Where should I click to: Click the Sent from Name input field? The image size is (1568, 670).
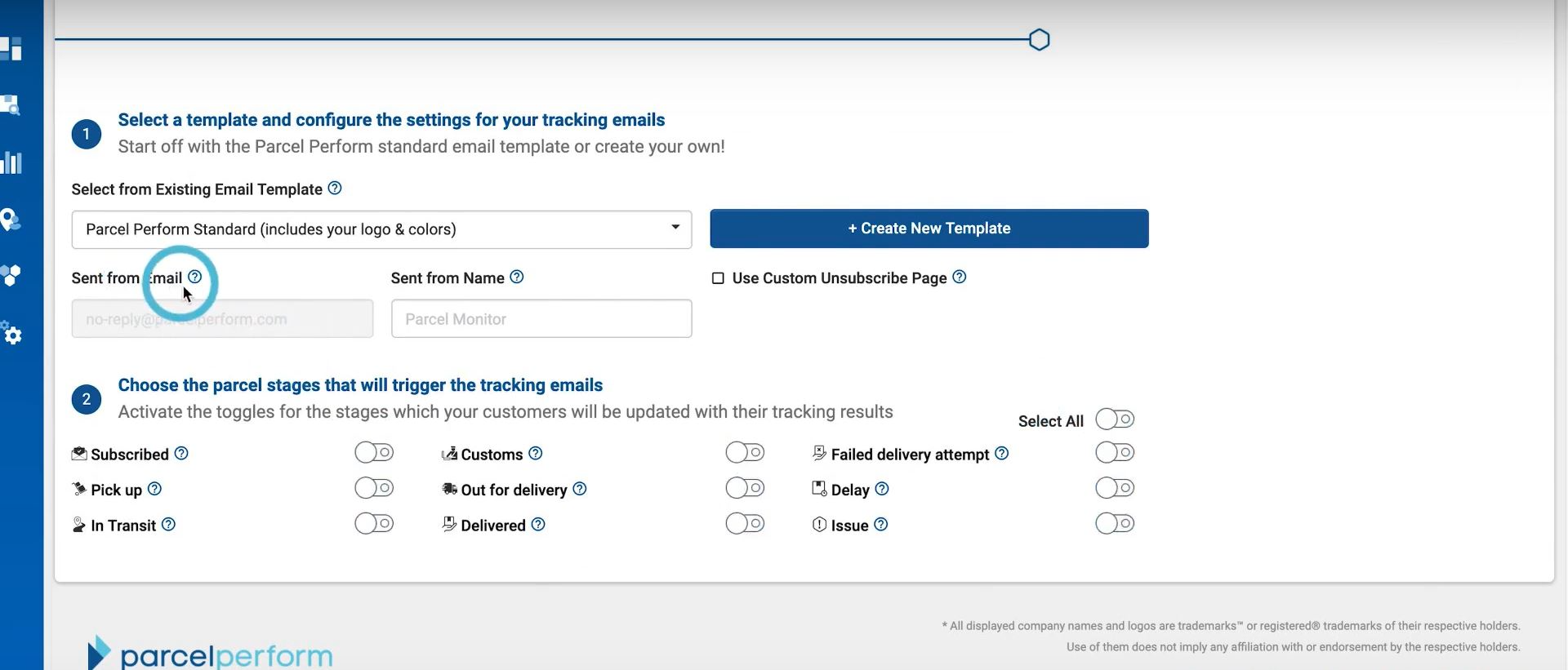point(541,319)
